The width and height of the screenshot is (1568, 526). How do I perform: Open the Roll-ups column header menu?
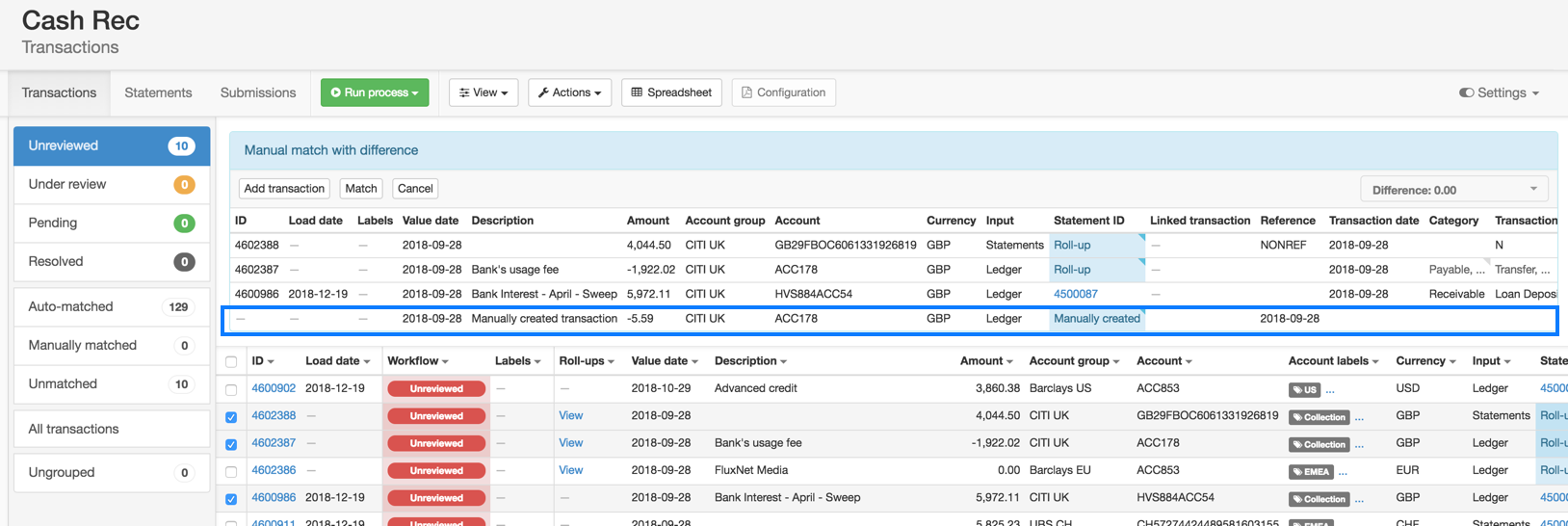pos(587,360)
